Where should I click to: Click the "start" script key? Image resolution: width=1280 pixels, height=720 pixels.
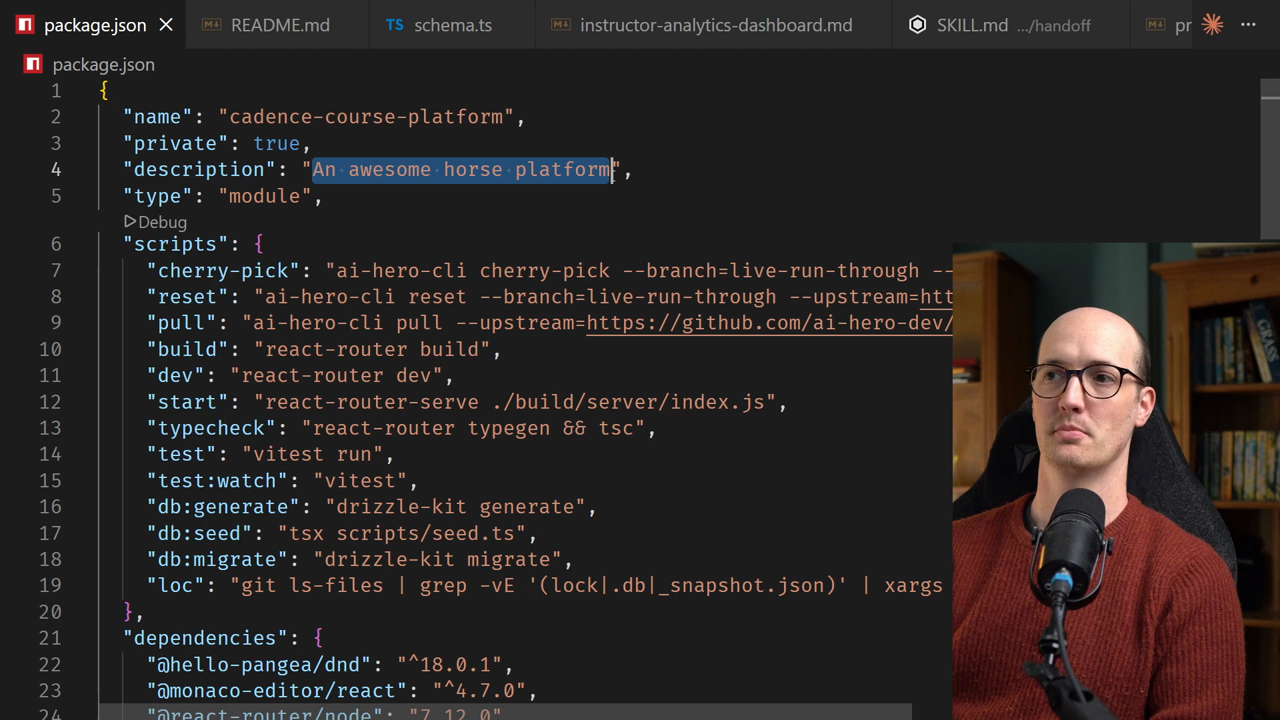pyautogui.click(x=187, y=402)
